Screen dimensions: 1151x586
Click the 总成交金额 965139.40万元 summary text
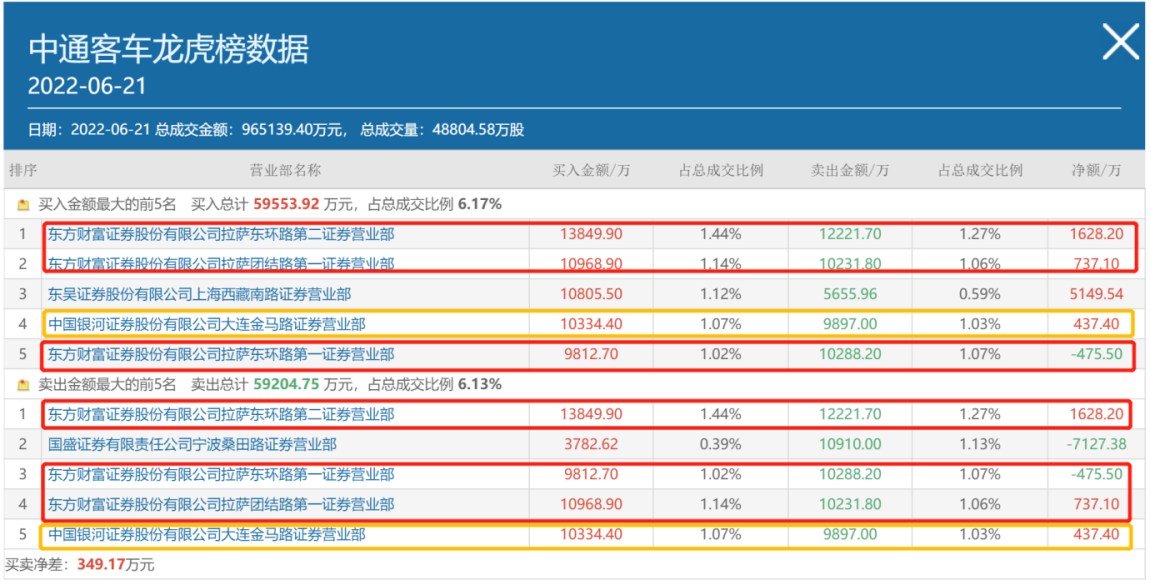250,130
